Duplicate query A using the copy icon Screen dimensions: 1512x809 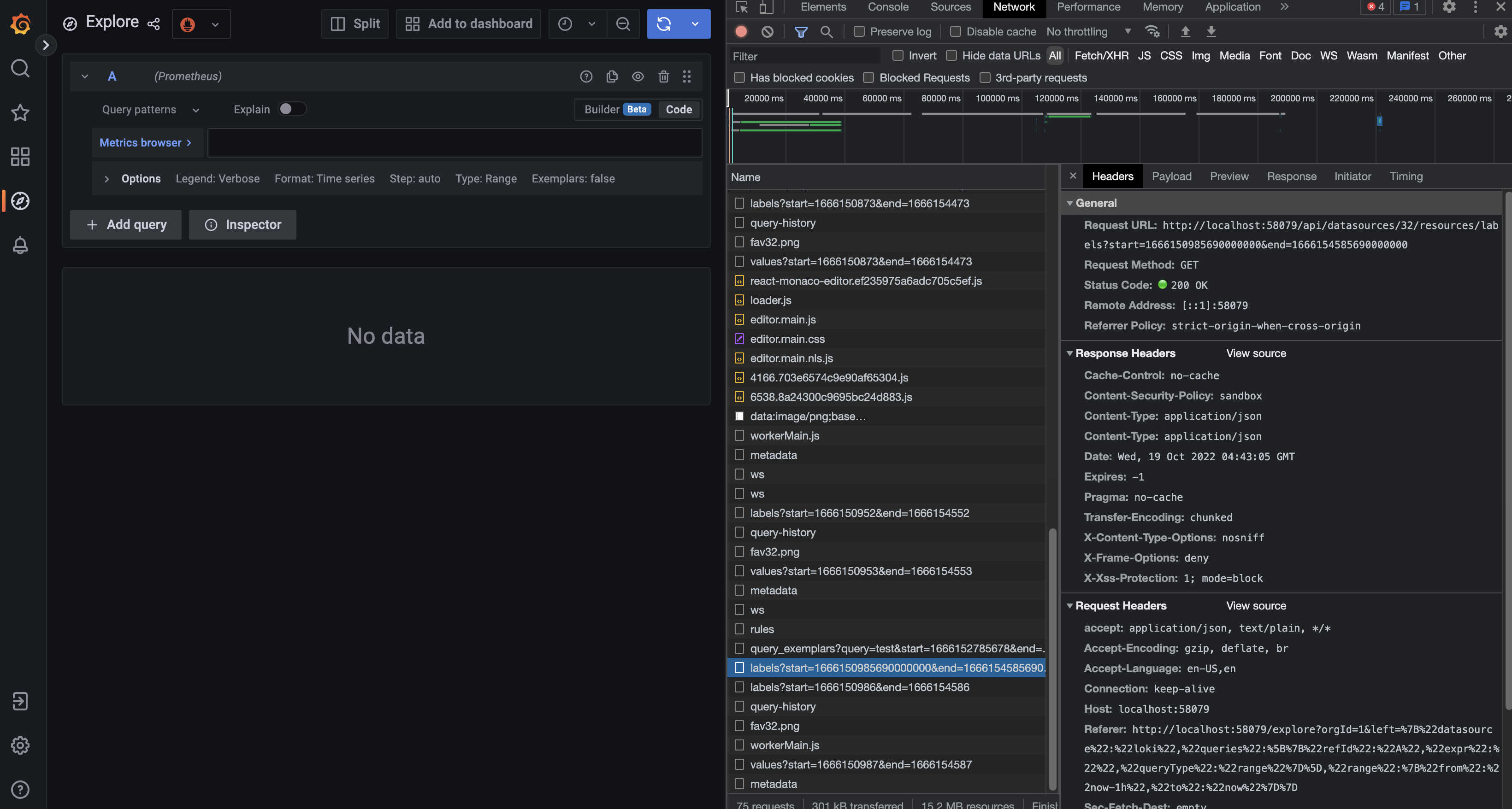(612, 76)
